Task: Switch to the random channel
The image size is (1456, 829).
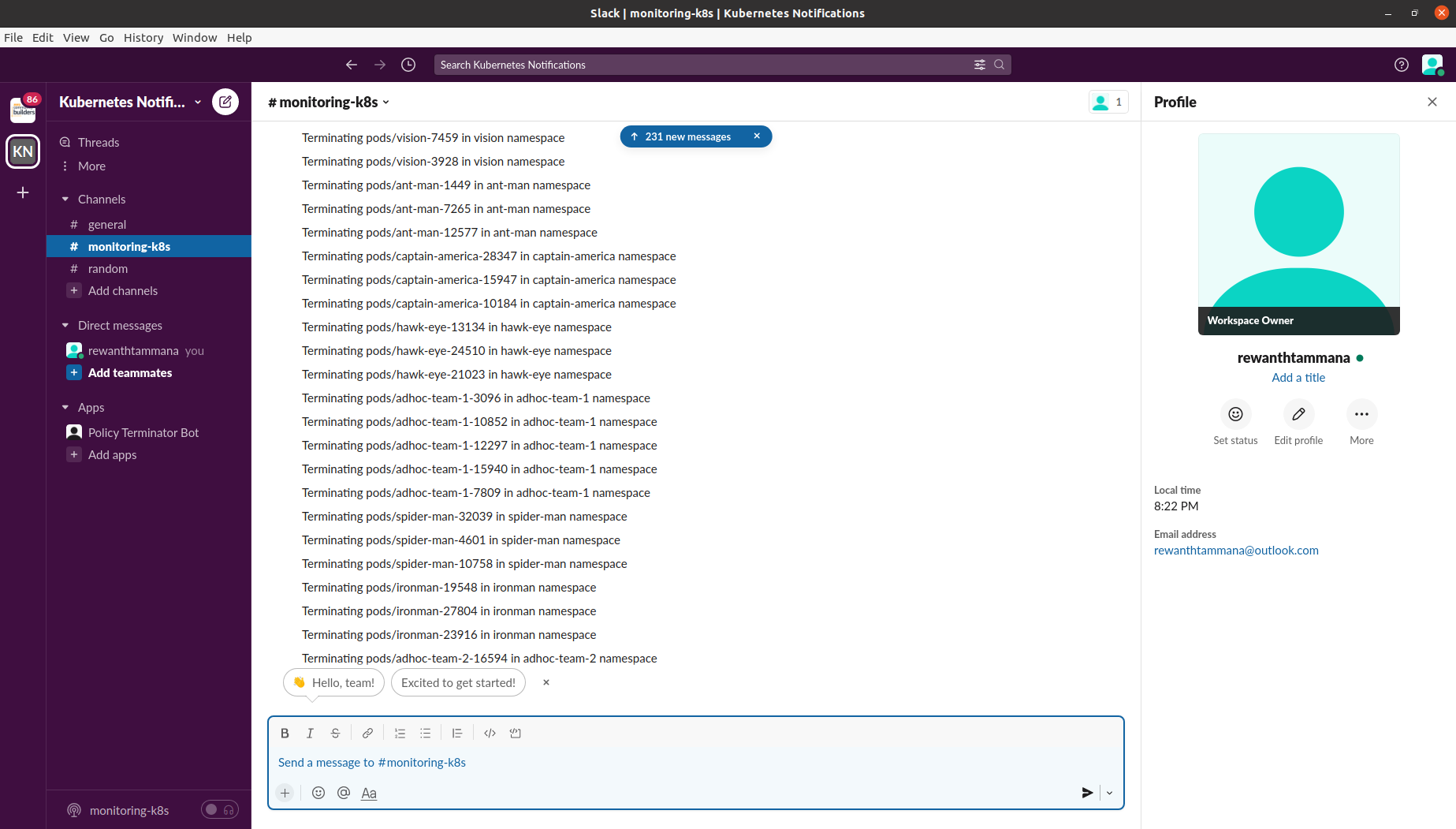Action: [x=149, y=268]
